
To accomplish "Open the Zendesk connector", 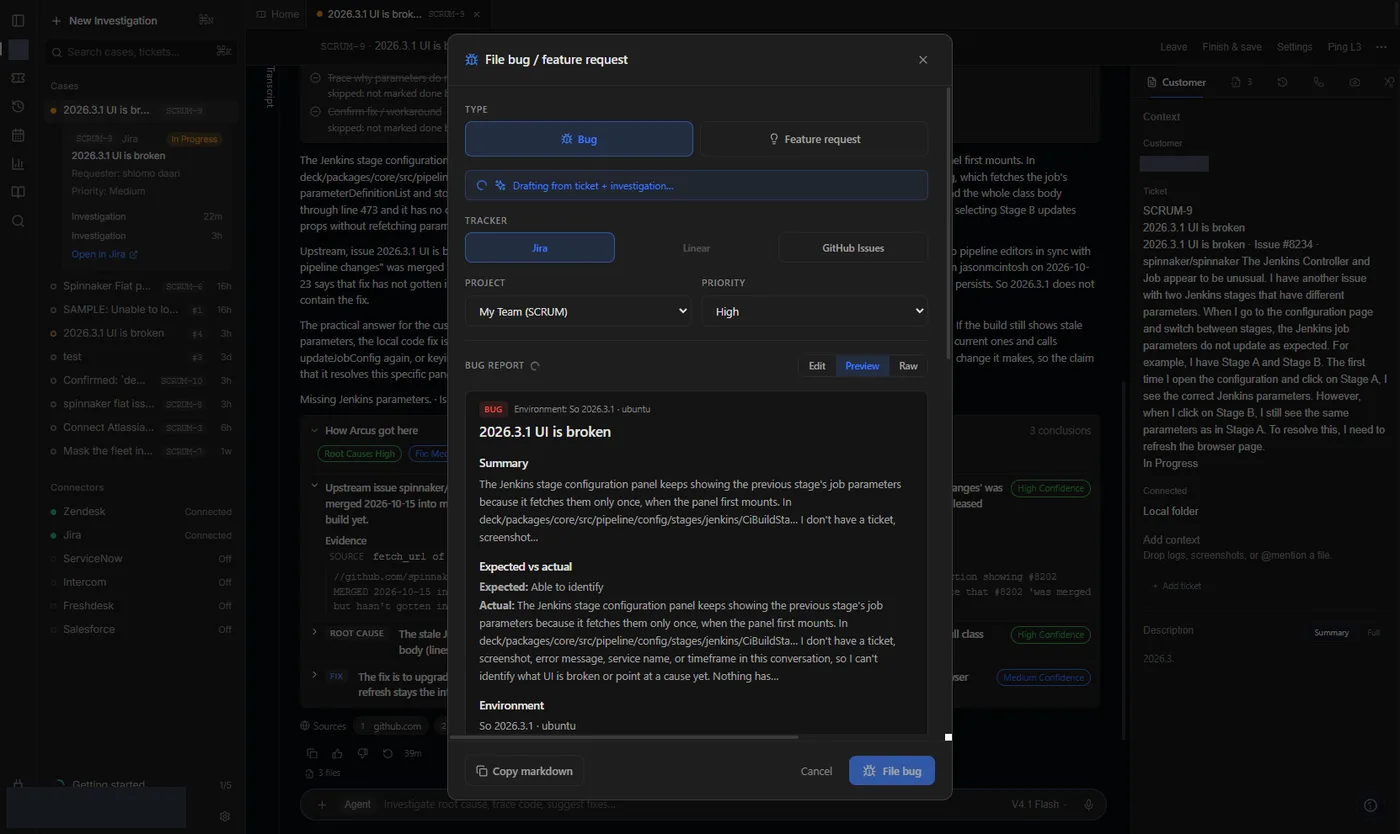I will [x=141, y=511].
